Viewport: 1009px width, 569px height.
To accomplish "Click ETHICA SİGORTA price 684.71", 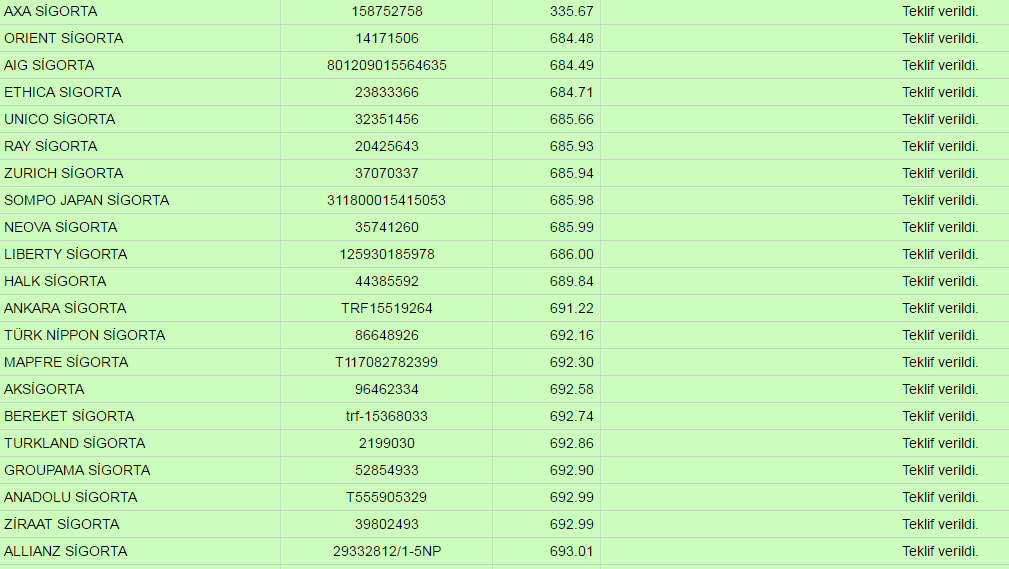I will point(571,92).
